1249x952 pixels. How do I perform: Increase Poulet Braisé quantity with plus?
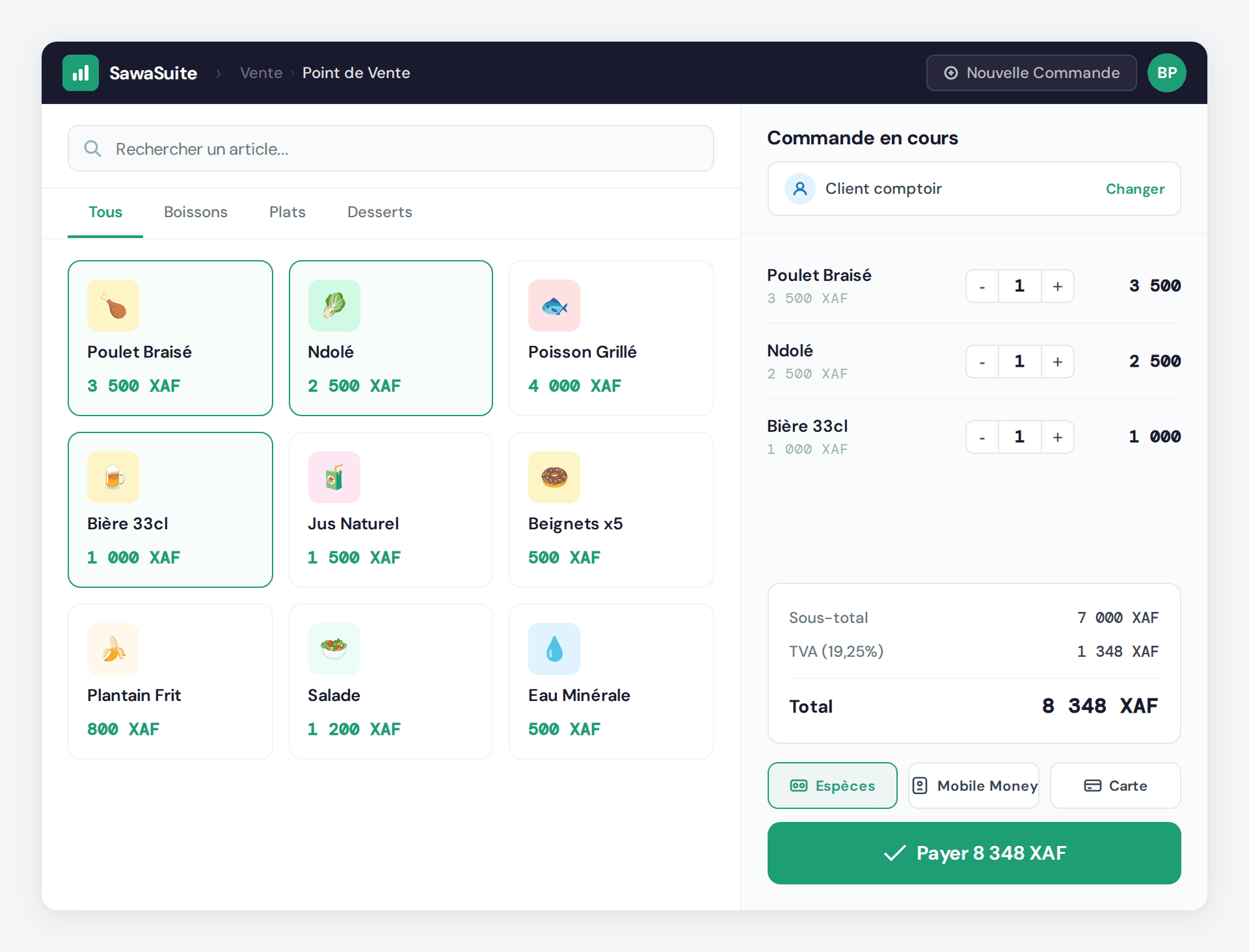(1058, 286)
